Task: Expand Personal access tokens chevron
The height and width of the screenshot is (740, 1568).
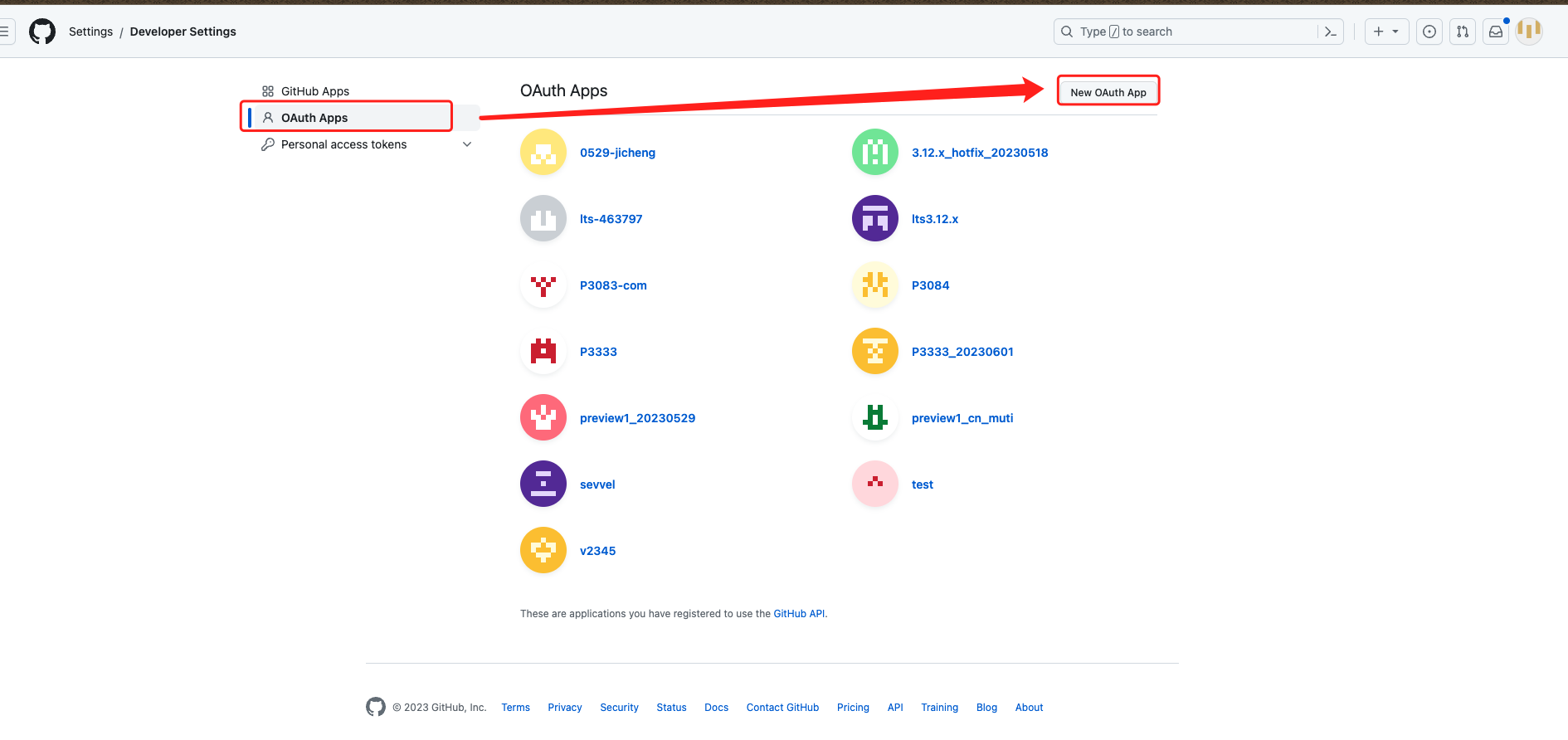Action: pyautogui.click(x=467, y=144)
